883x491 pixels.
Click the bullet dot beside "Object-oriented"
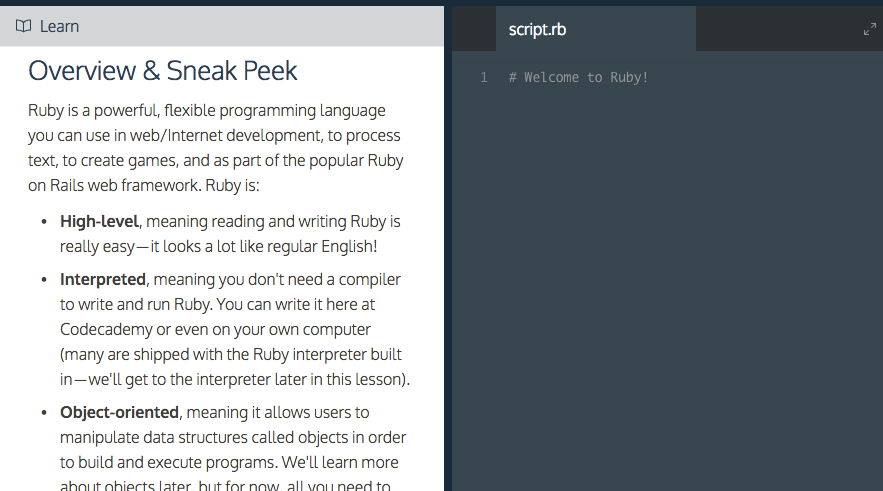pyautogui.click(x=44, y=412)
